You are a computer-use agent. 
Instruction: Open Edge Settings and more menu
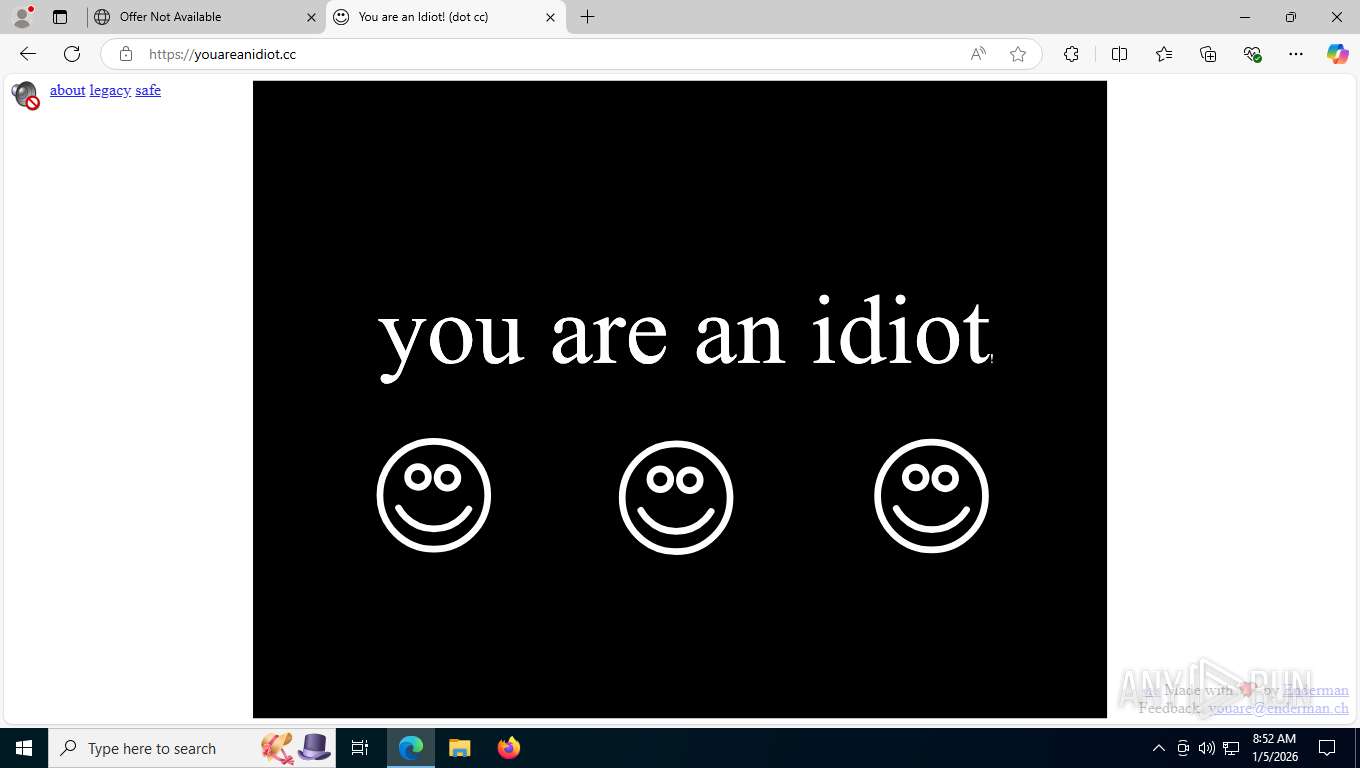point(1296,54)
